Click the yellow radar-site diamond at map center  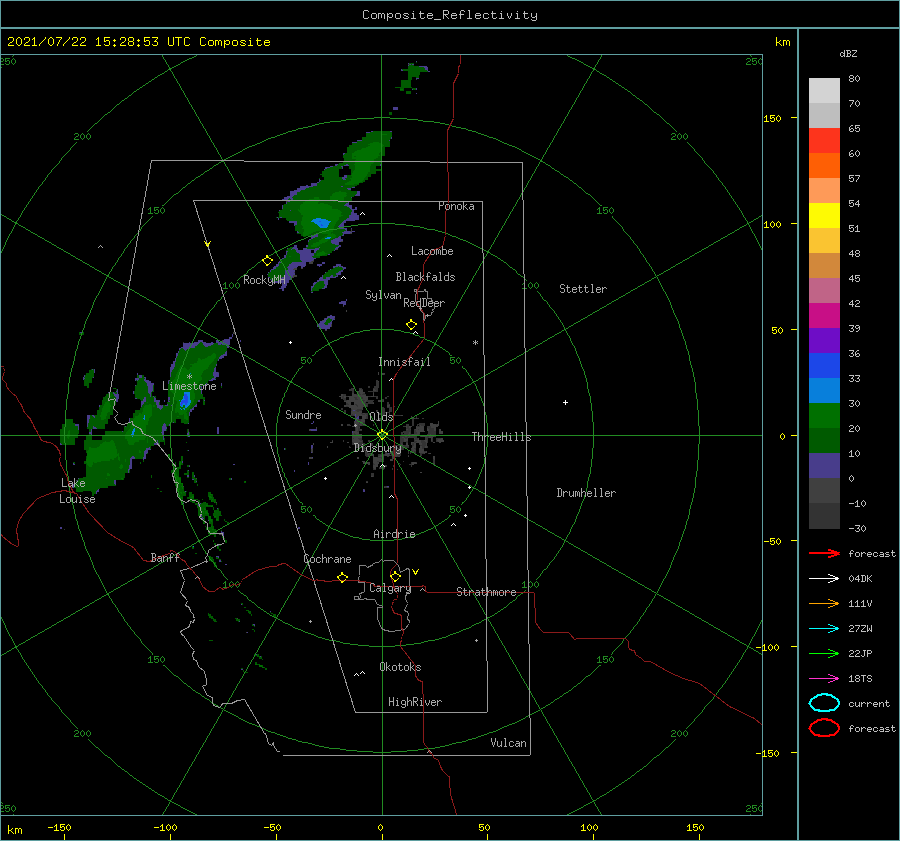(382, 435)
